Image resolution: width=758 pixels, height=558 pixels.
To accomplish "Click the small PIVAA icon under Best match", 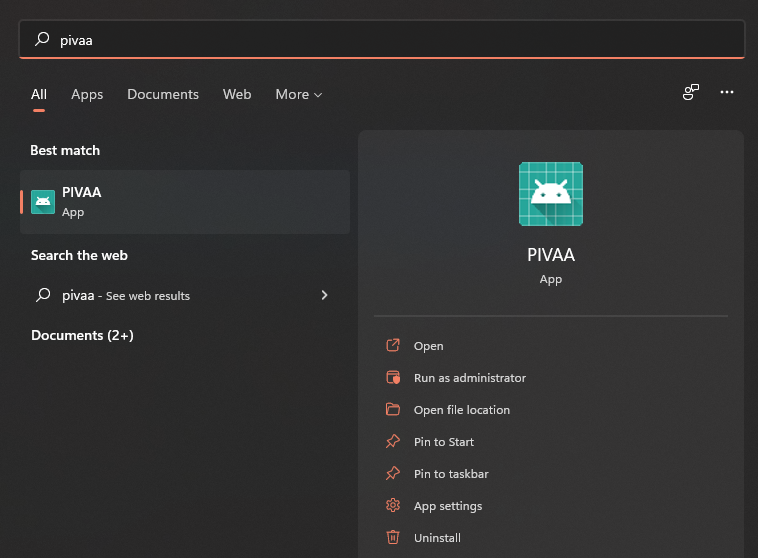I will coord(43,202).
